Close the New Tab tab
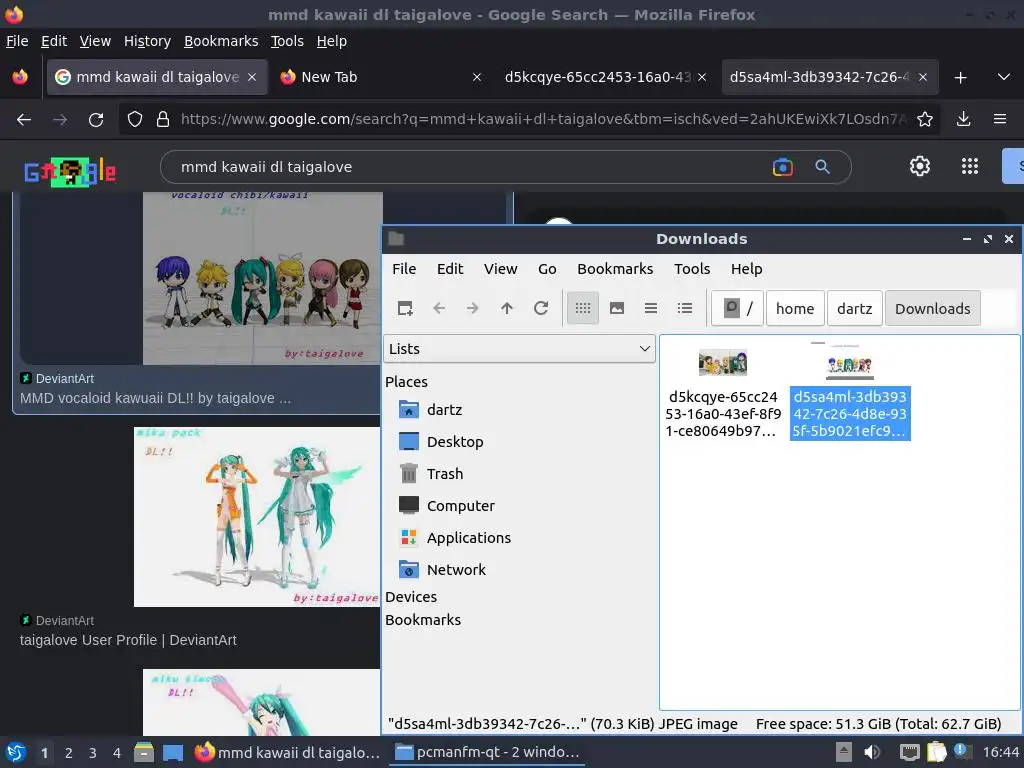Image resolution: width=1024 pixels, height=768 pixels. click(x=477, y=77)
